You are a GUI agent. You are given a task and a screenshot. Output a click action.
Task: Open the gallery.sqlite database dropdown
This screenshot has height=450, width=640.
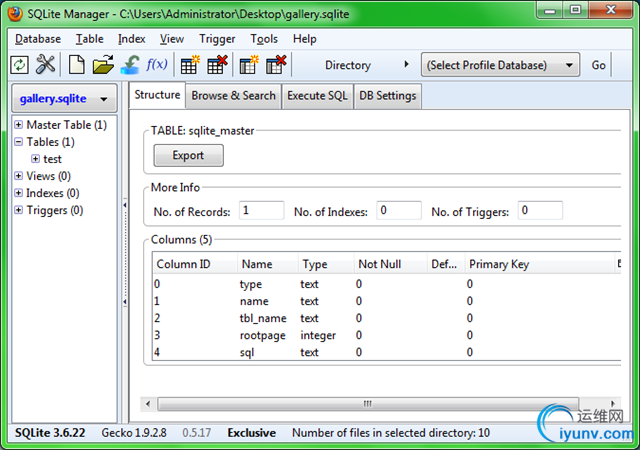62,100
